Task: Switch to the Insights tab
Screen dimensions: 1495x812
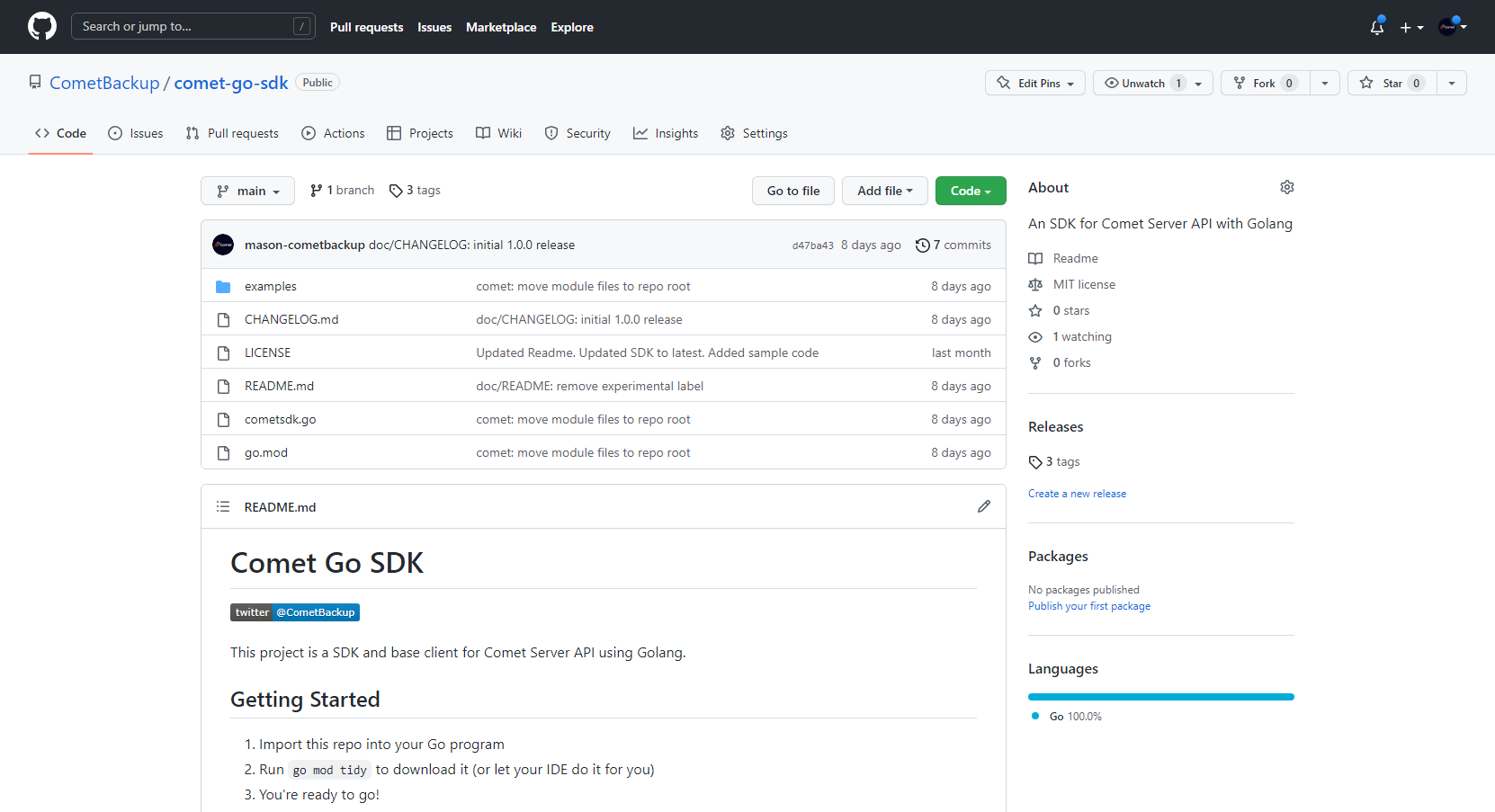Action: (666, 133)
